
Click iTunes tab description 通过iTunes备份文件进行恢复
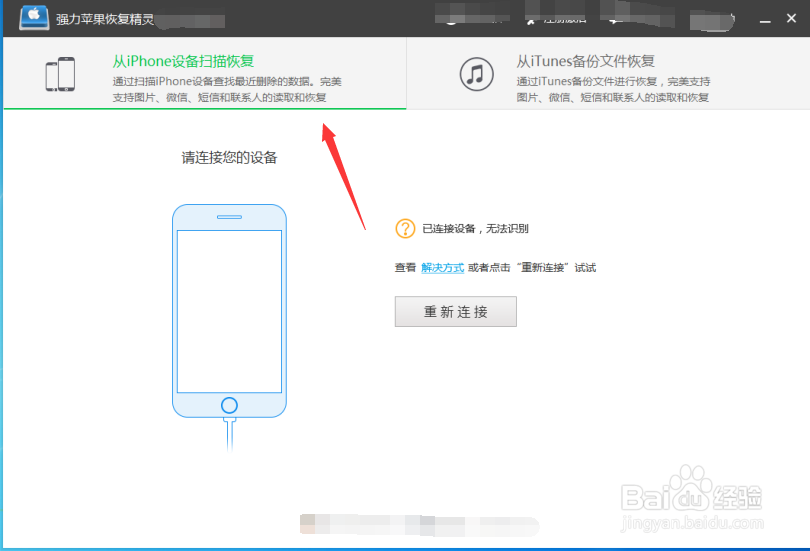point(613,89)
